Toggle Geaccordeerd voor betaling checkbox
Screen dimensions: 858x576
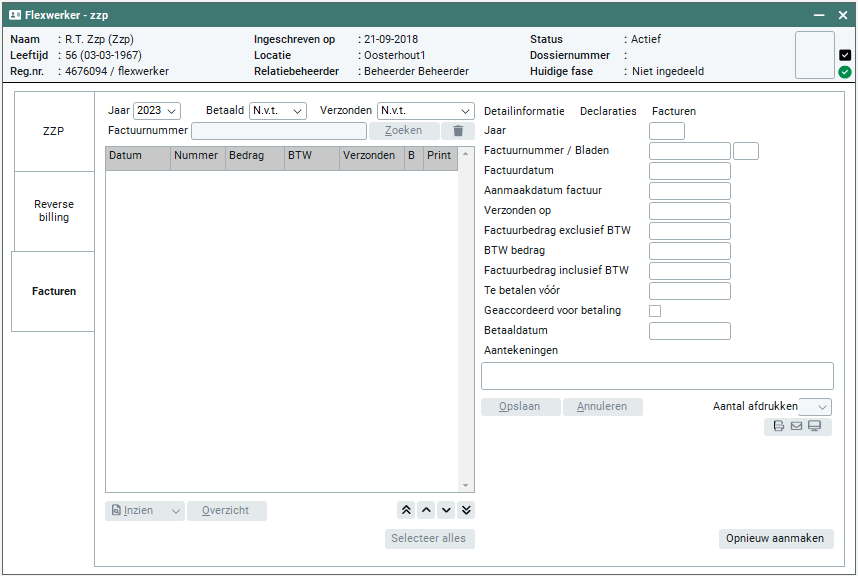coord(655,311)
